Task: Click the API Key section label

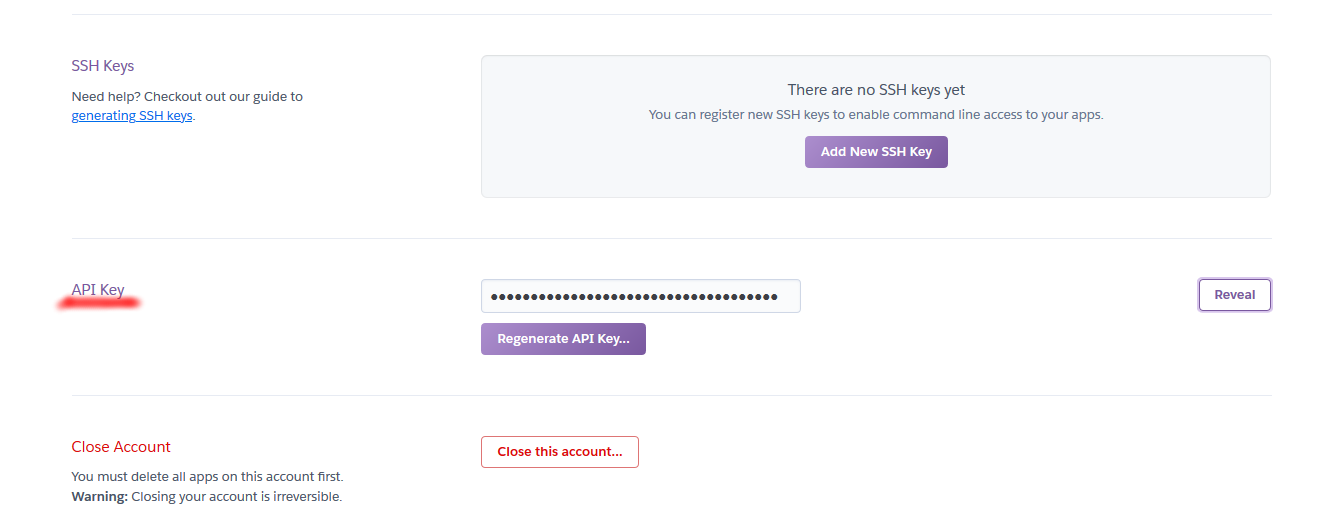Action: [98, 290]
